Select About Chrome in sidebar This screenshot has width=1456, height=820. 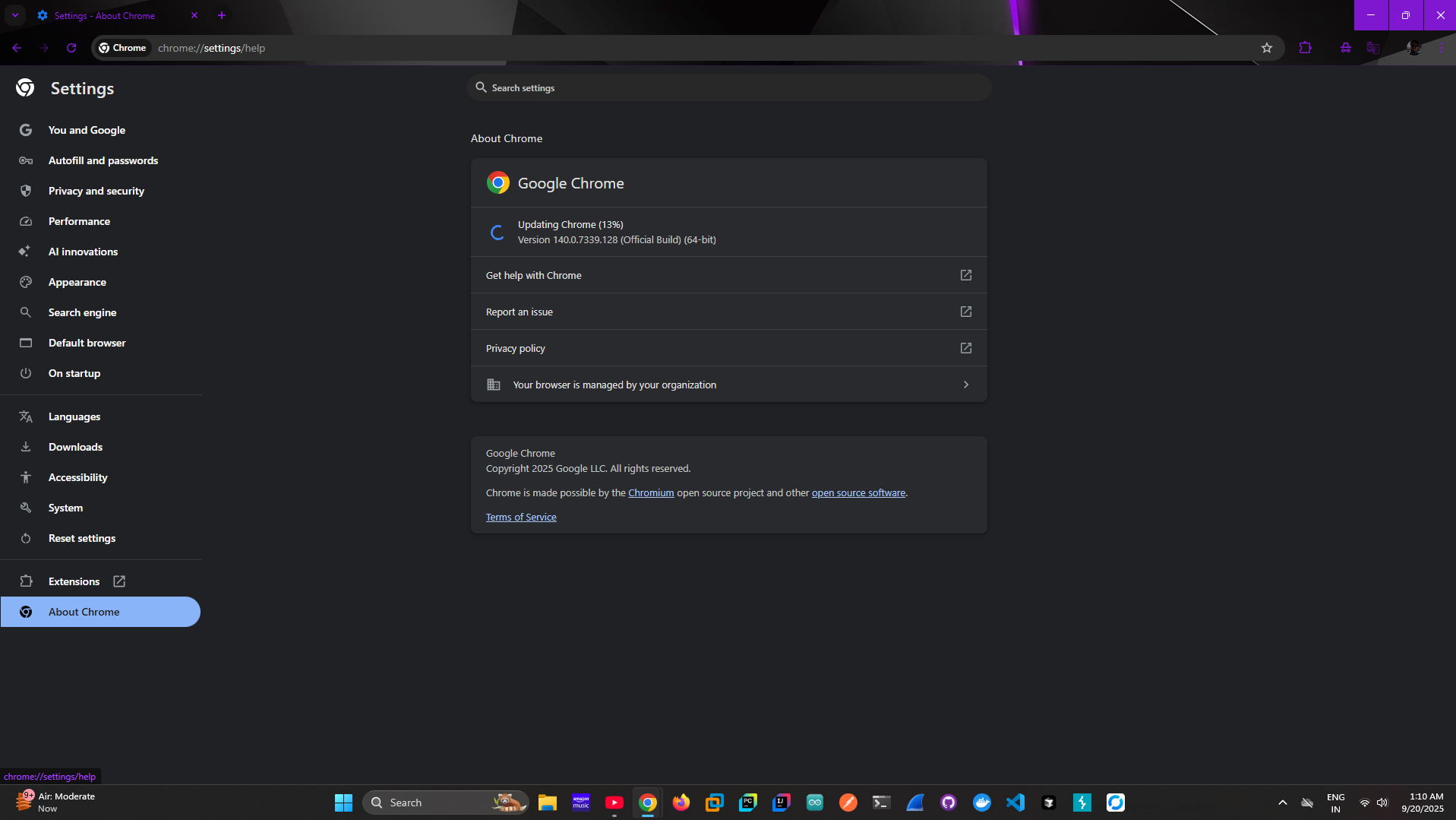point(100,612)
